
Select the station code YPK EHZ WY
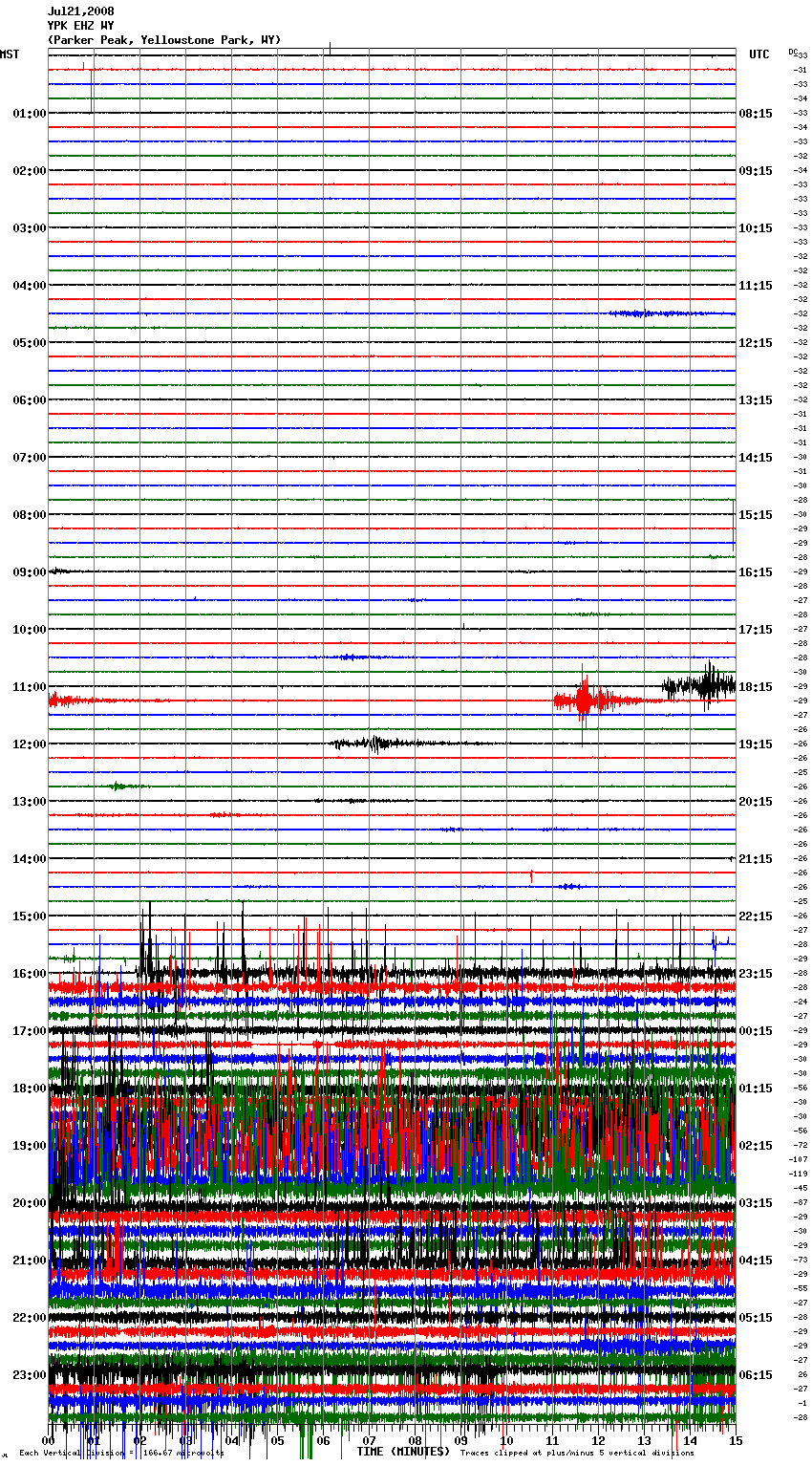point(80,26)
